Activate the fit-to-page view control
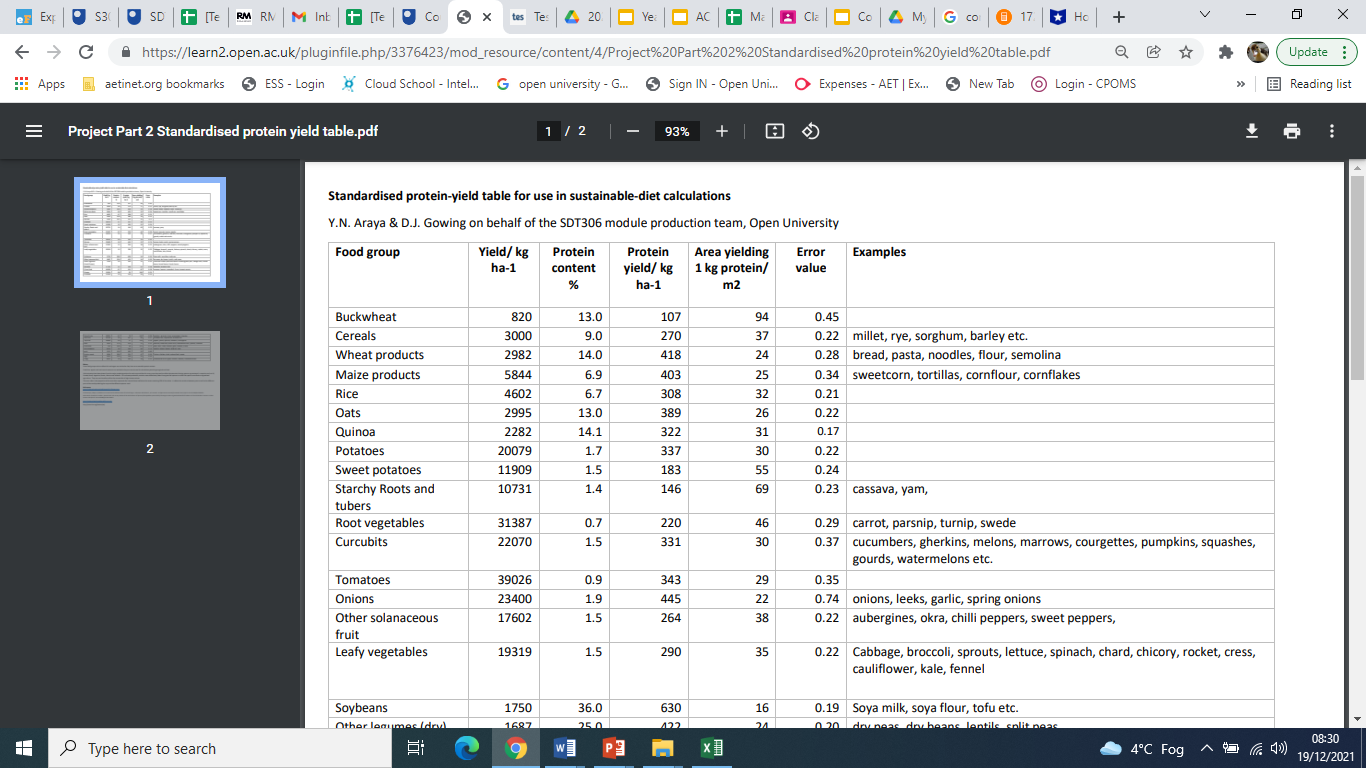 (x=774, y=130)
